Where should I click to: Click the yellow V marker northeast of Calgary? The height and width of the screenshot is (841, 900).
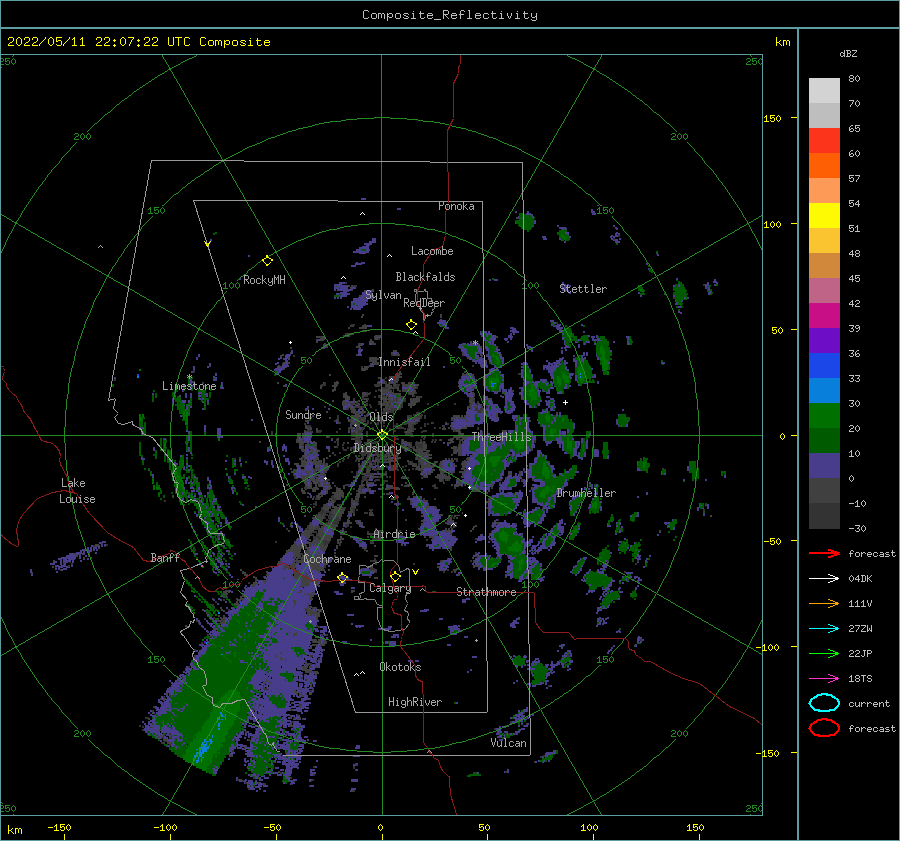tap(415, 572)
